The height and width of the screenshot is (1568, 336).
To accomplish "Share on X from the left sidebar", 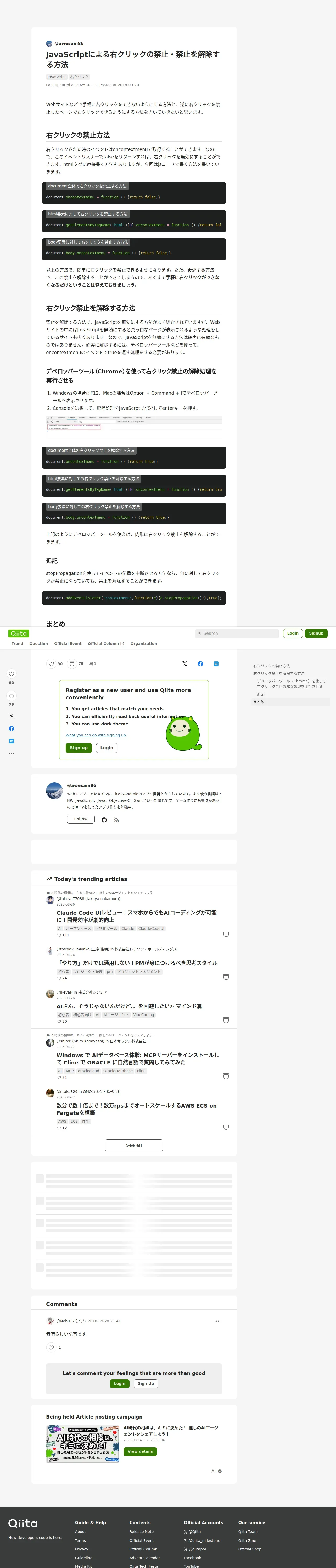I will pyautogui.click(x=11, y=716).
